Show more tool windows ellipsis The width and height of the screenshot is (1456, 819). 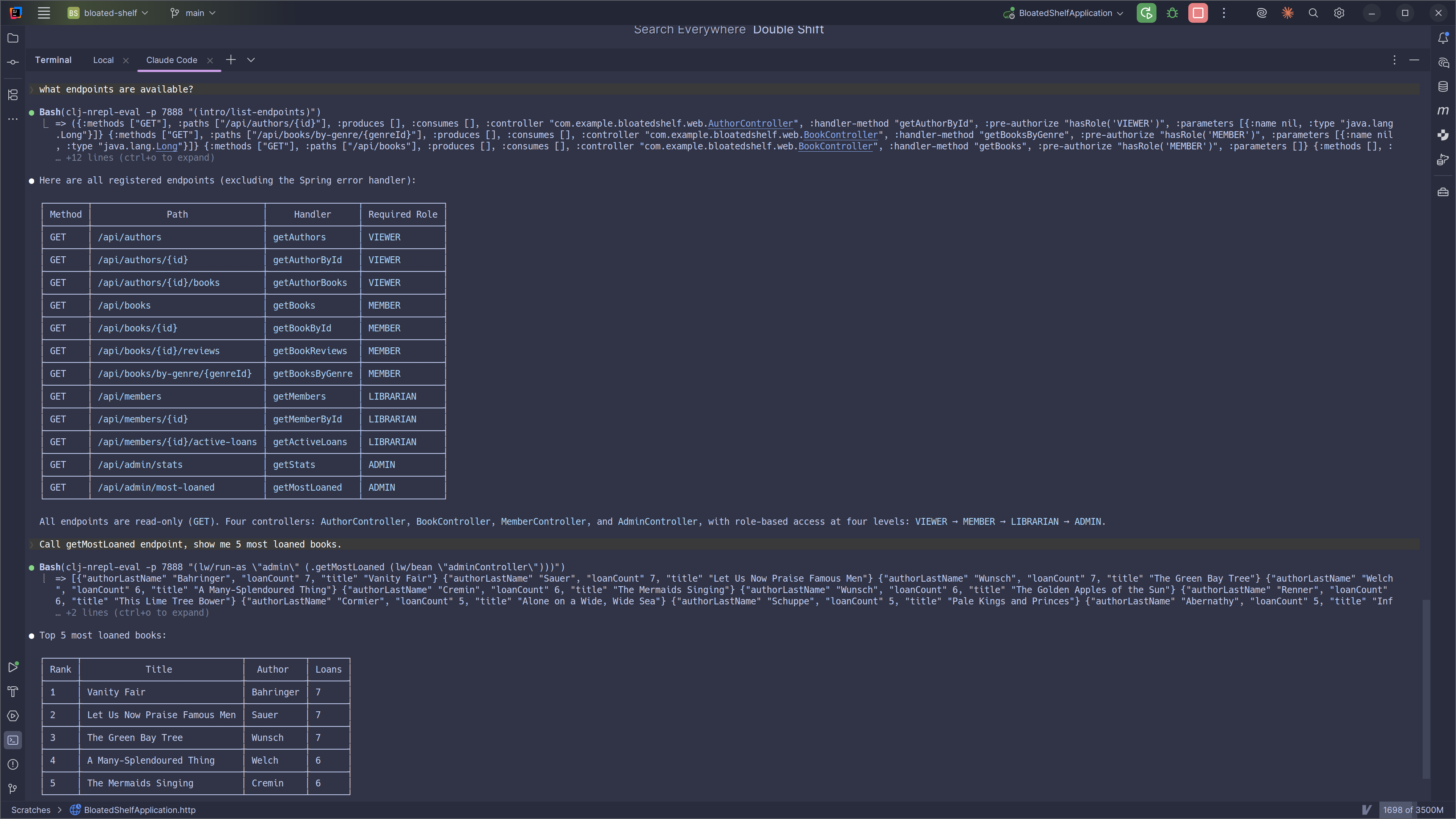(13, 119)
